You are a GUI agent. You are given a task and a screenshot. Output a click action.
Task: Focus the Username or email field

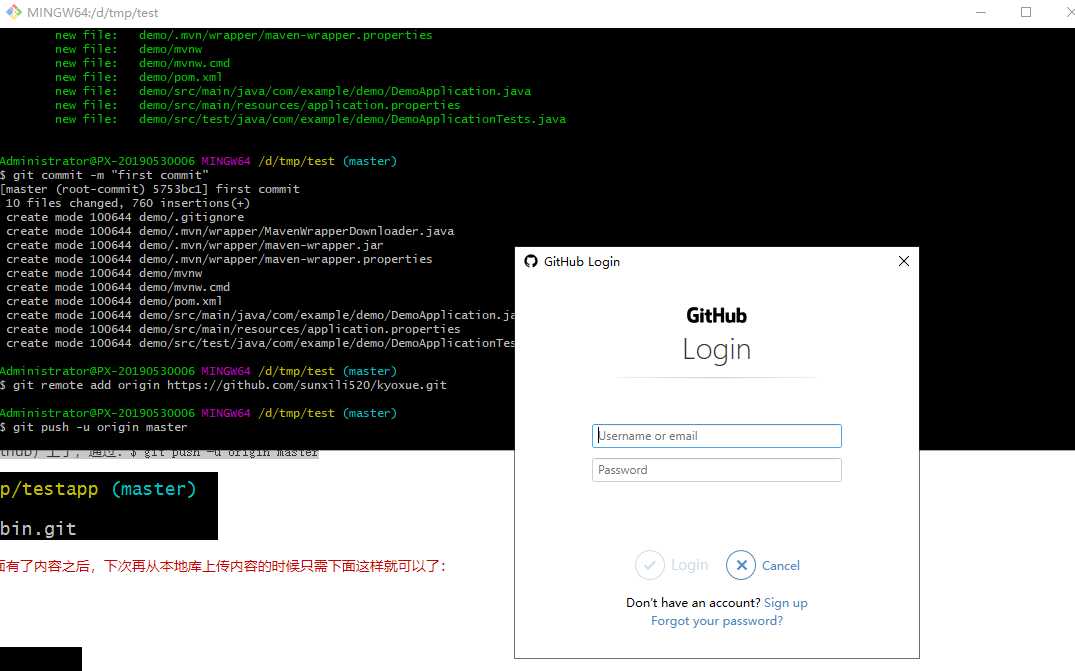coord(716,436)
